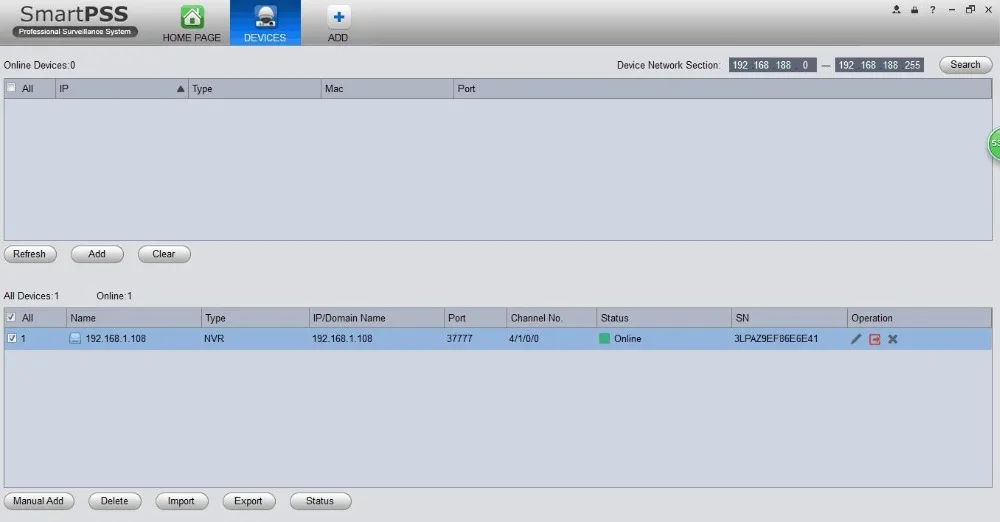This screenshot has height=522, width=1000.
Task: Click the IP/Domain Name column header
Action: [x=376, y=318]
